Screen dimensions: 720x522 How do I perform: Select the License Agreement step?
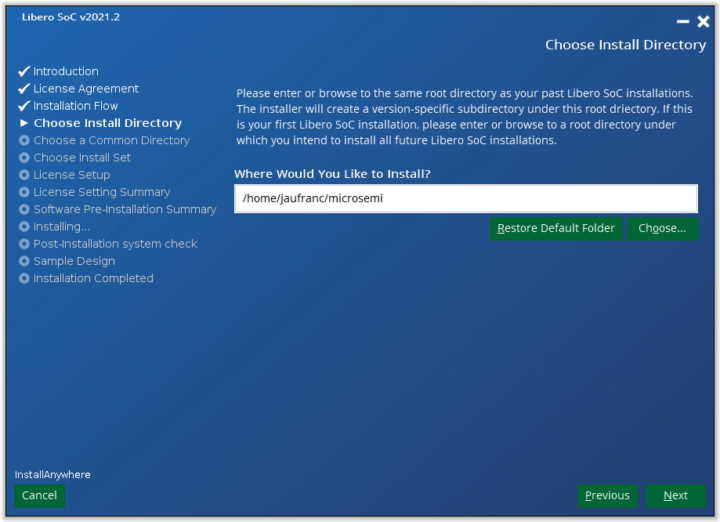85,89
